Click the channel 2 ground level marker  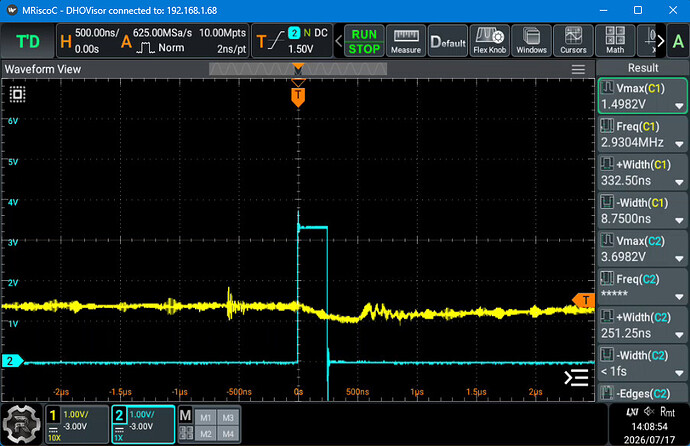tap(12, 361)
